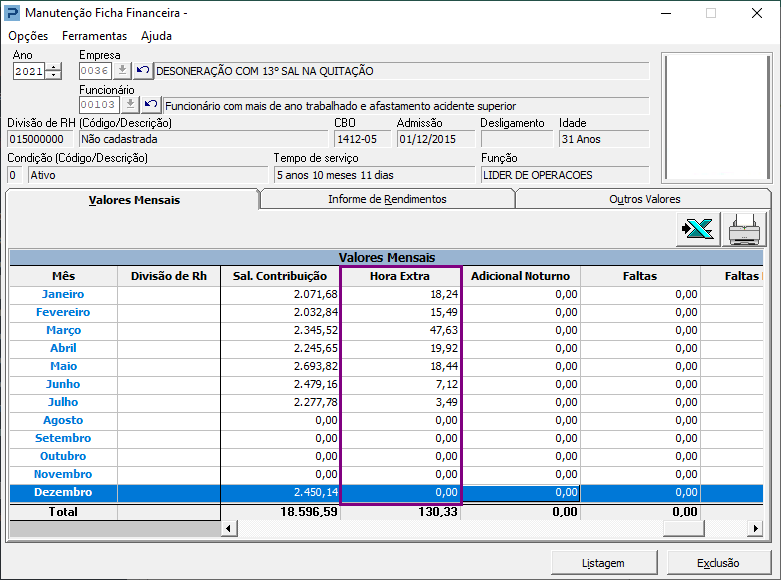Image resolution: width=781 pixels, height=580 pixels.
Task: Click the Listagem button
Action: [x=604, y=563]
